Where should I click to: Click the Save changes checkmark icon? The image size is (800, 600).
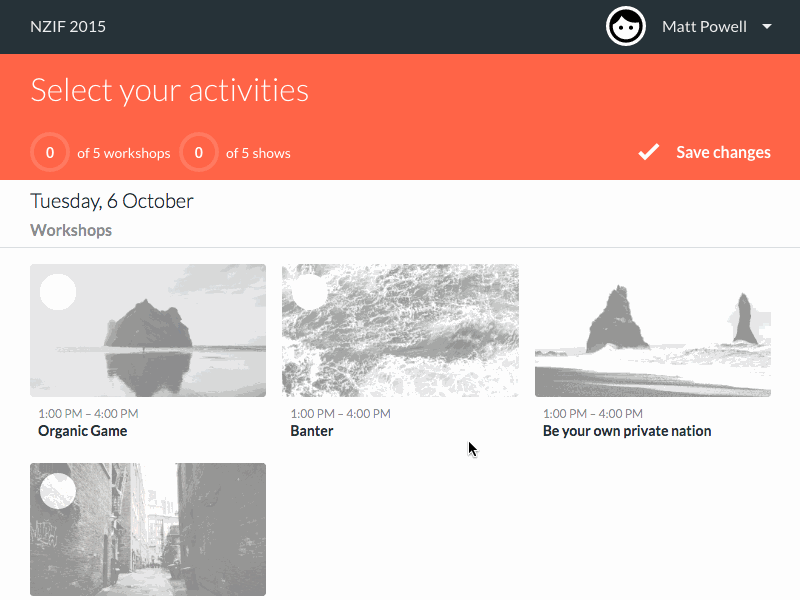pyautogui.click(x=649, y=152)
